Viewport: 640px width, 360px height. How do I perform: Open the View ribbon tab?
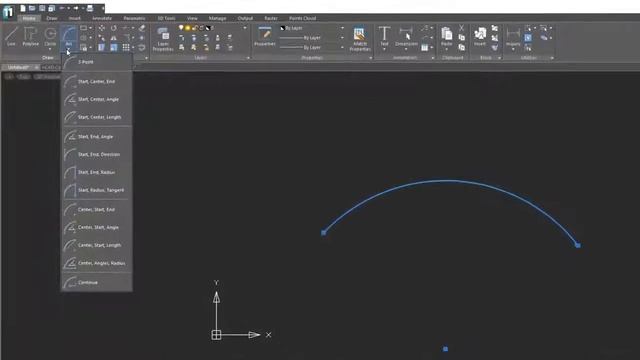click(192, 18)
